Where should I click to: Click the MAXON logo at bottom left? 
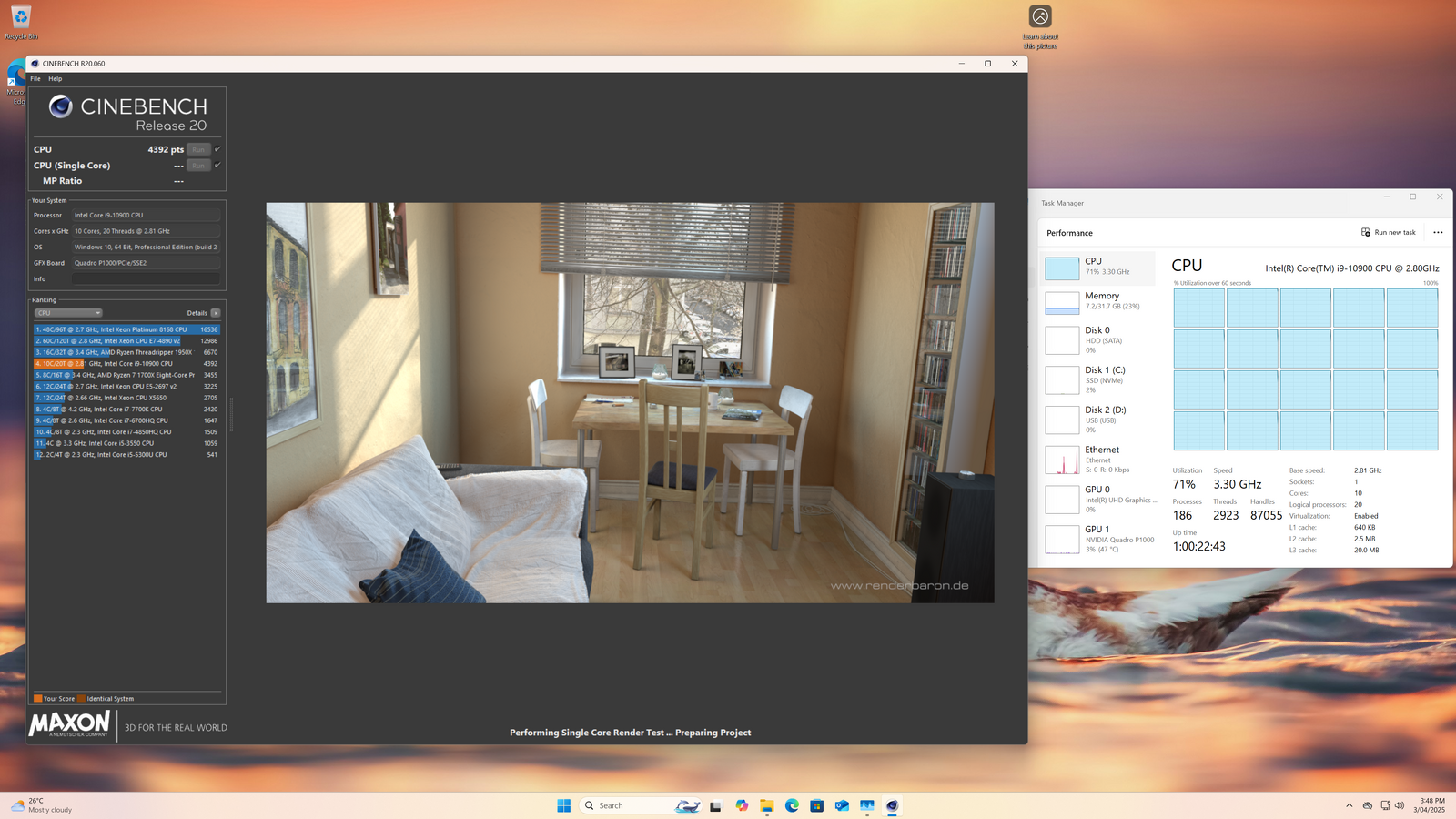[x=69, y=724]
